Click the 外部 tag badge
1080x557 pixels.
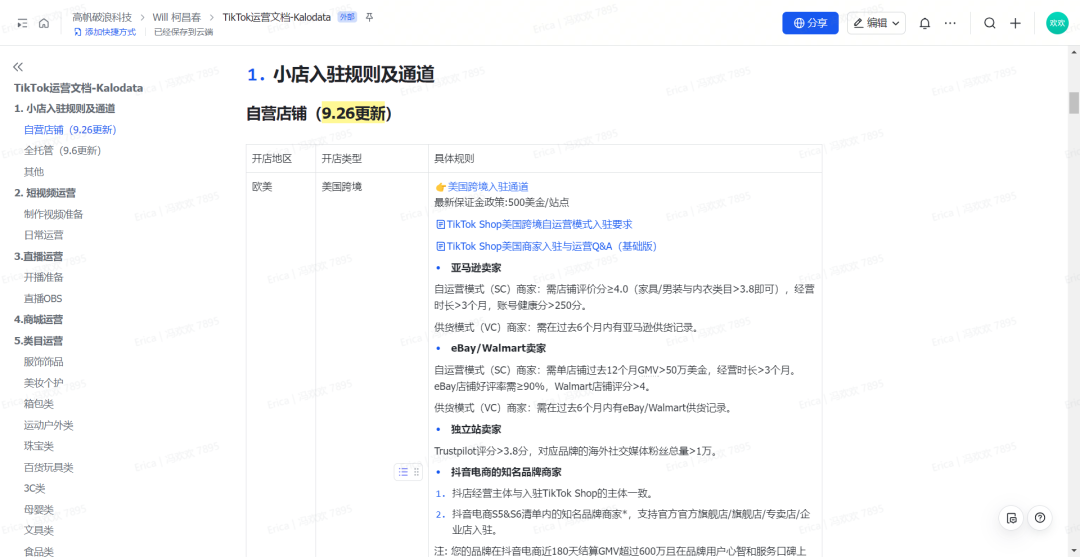pyautogui.click(x=348, y=17)
